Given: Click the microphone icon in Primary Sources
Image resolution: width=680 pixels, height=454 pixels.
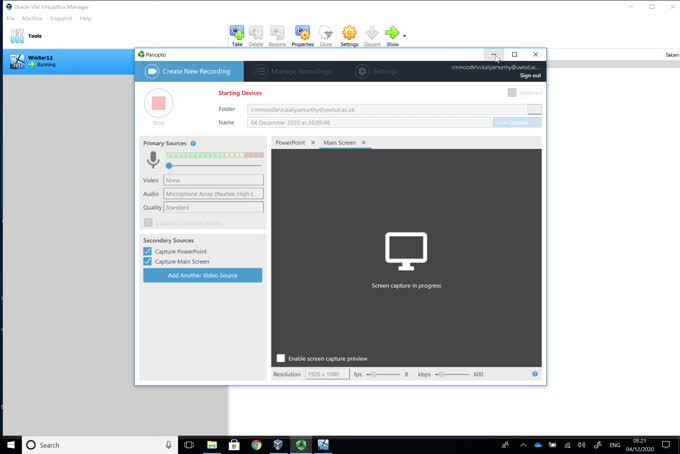Looking at the screenshot, I should 153,160.
